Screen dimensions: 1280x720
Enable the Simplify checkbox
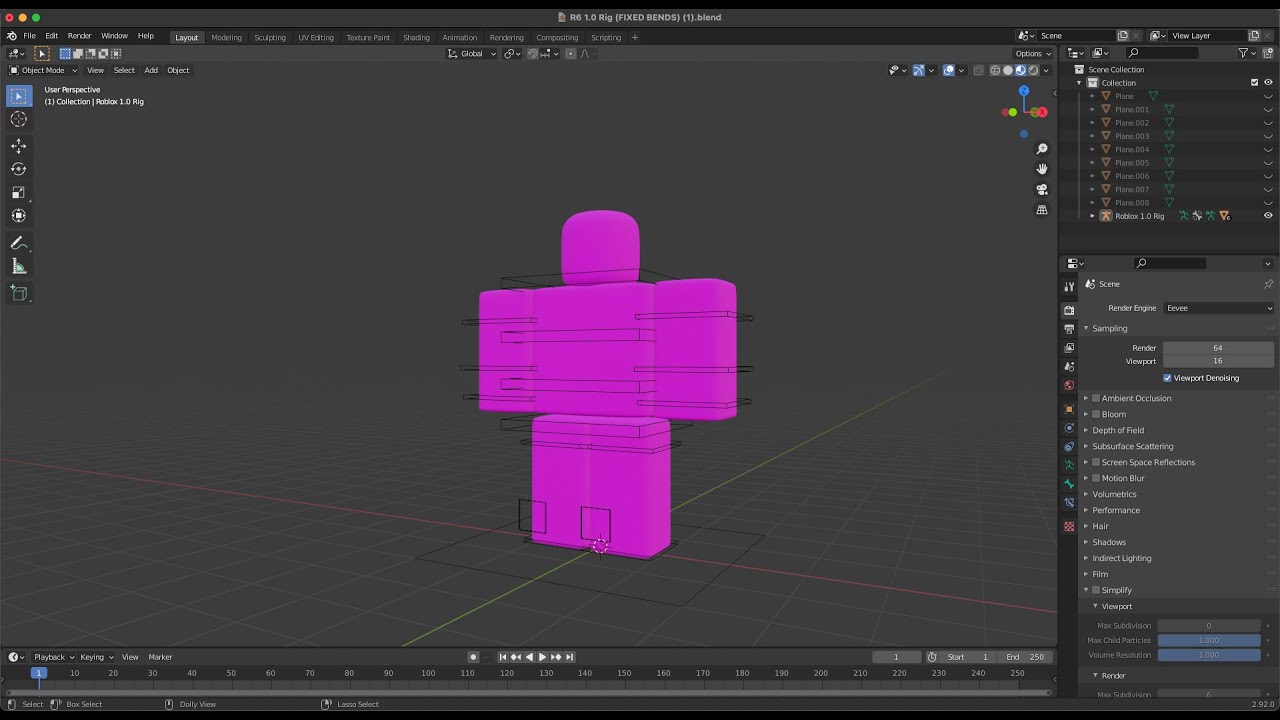1096,590
